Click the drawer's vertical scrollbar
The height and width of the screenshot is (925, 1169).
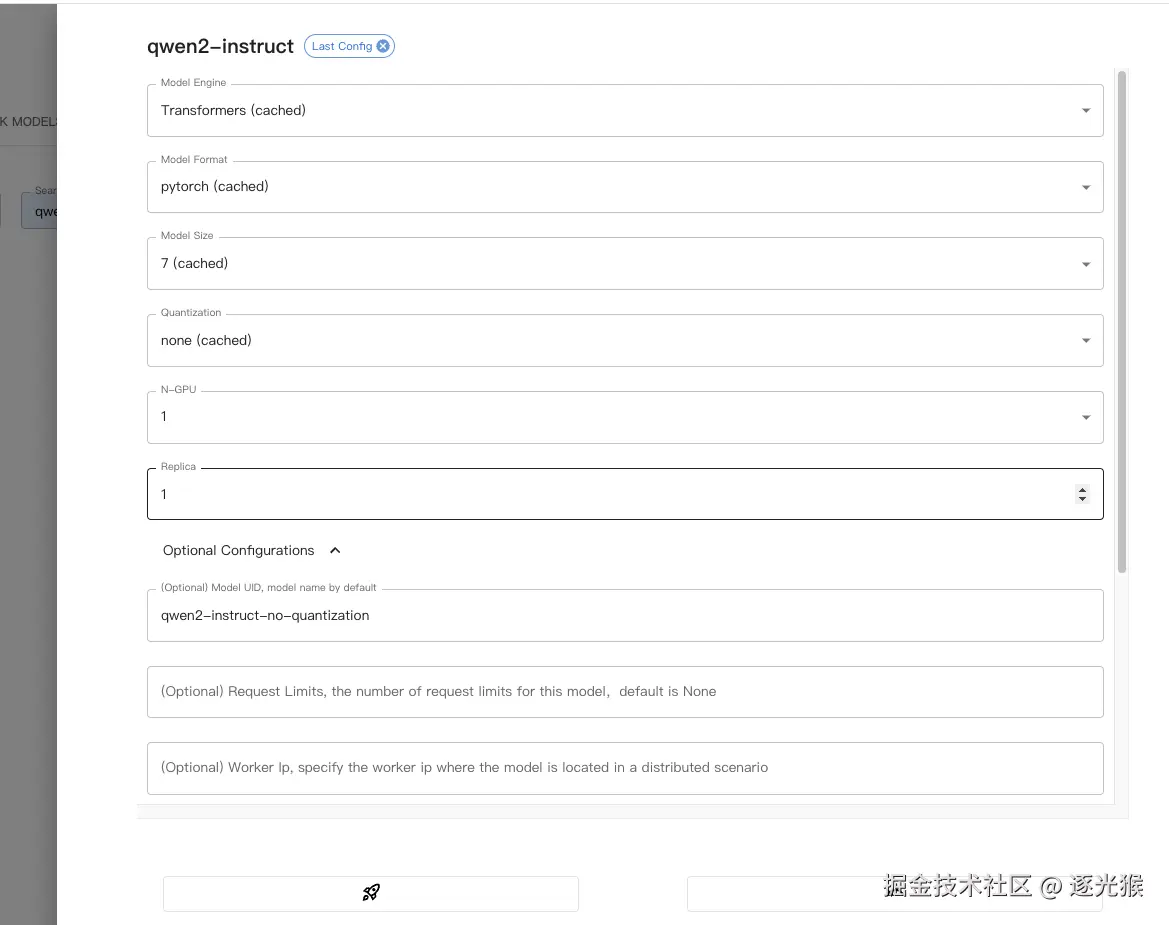[1121, 322]
